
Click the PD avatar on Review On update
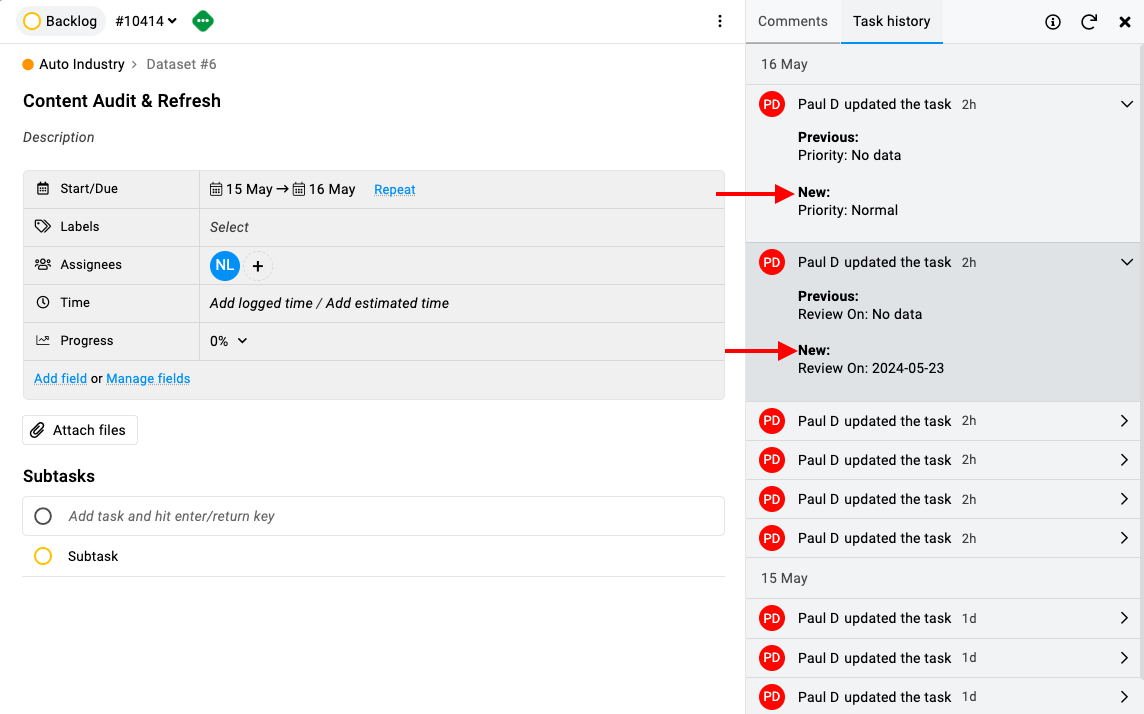772,263
